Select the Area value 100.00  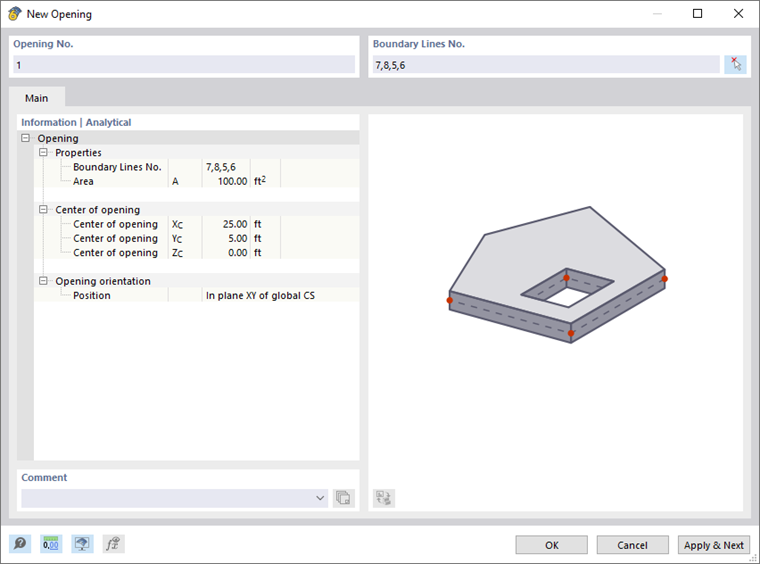tap(233, 181)
